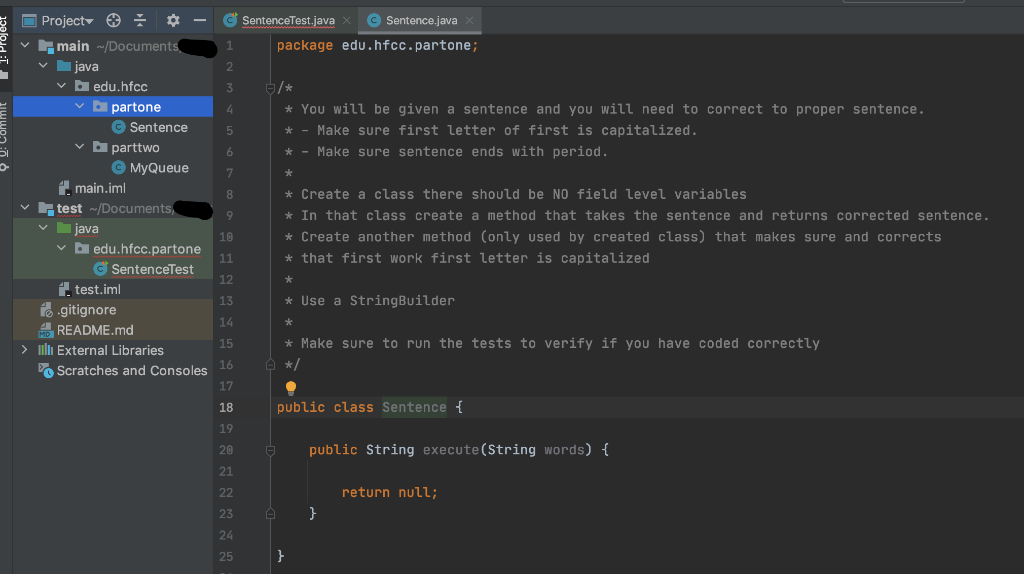This screenshot has width=1024, height=574.
Task: Click the partone package folder icon
Action: point(100,106)
